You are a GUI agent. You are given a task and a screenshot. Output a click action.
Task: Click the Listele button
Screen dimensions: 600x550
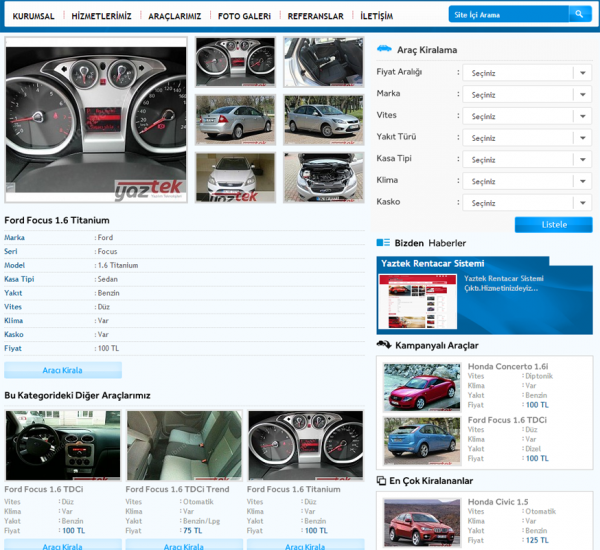[x=554, y=225]
